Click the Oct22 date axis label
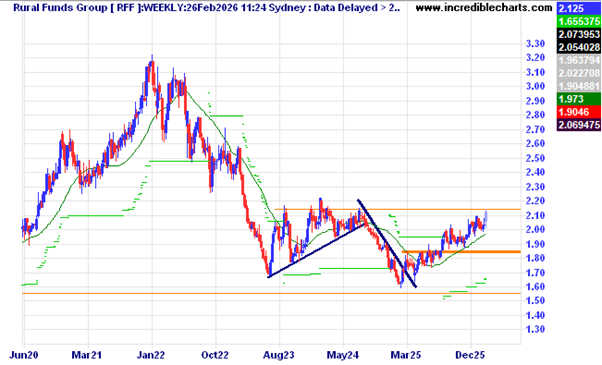Screen dimensions: 602x365 coord(215,355)
